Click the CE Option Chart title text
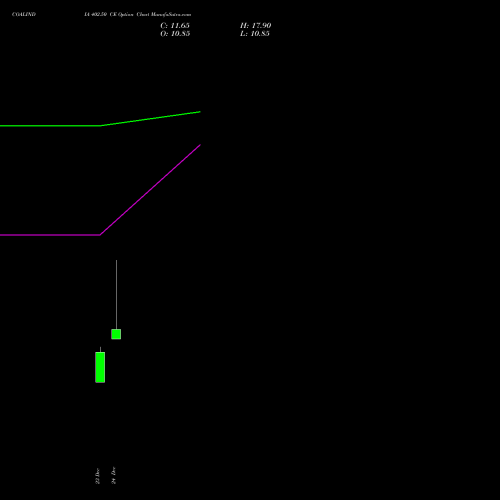Image resolution: width=500 pixels, height=500 pixels. (138, 14)
